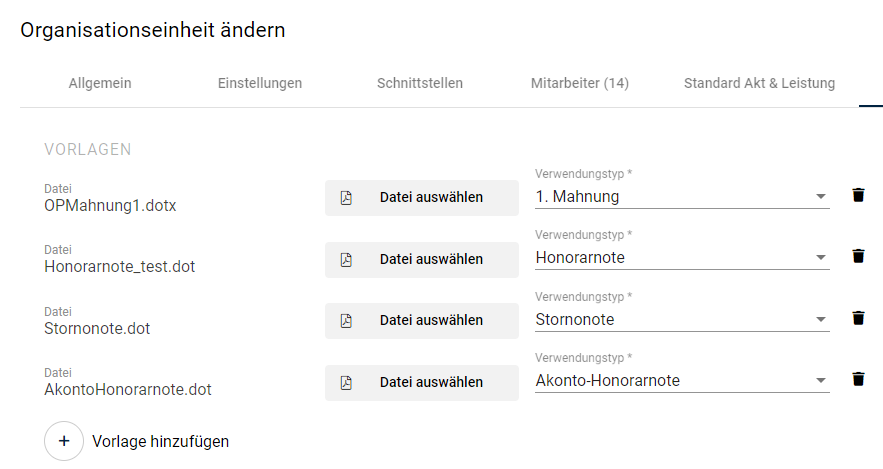Click file icon in Honorarnote_test.dot row
The width and height of the screenshot is (883, 469).
click(346, 260)
